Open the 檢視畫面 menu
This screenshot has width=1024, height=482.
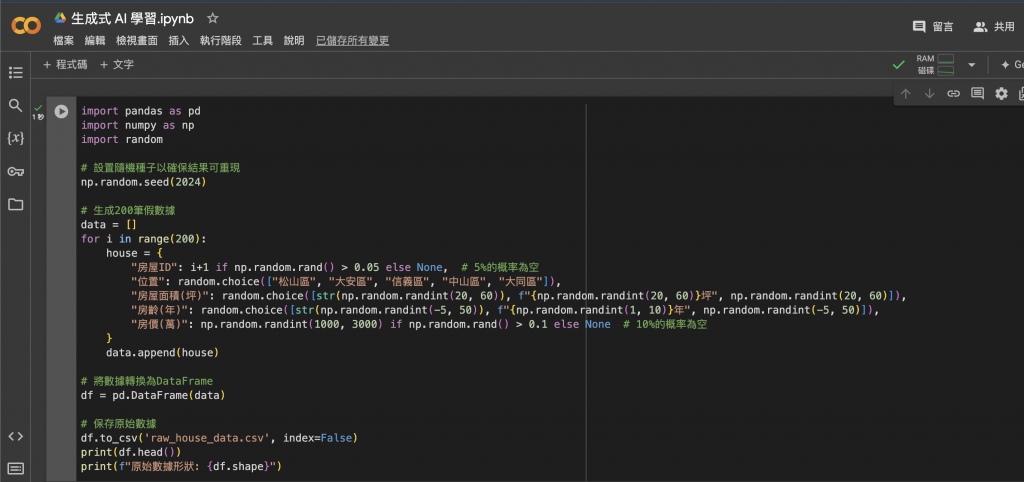click(x=136, y=40)
